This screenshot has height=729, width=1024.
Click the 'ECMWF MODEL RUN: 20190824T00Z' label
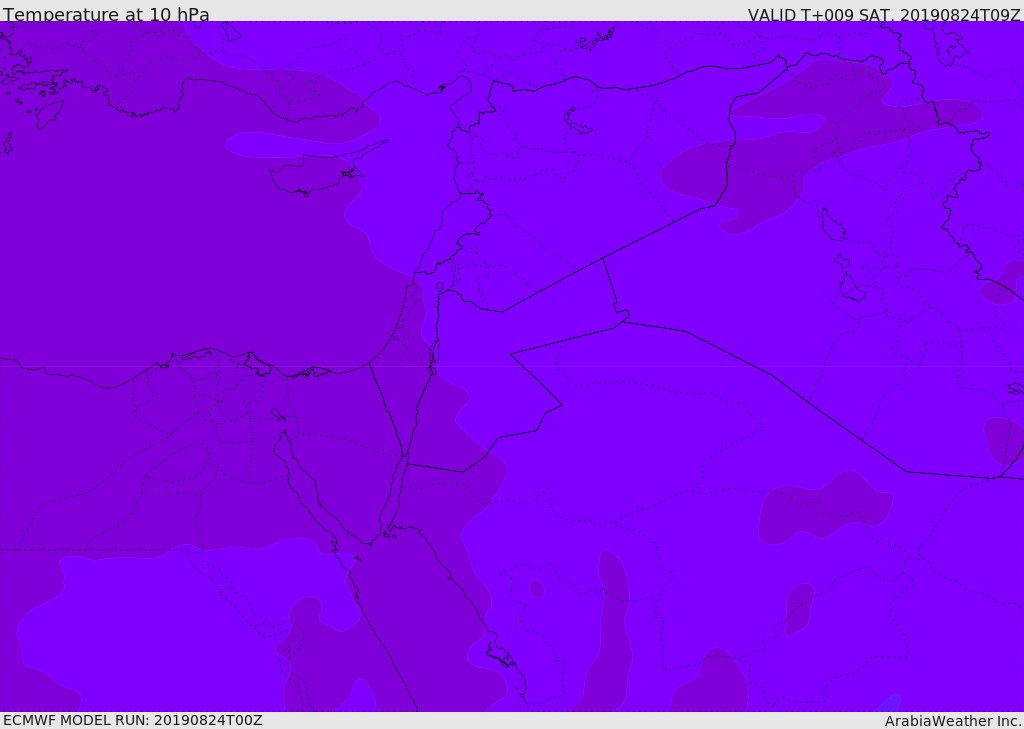(133, 720)
